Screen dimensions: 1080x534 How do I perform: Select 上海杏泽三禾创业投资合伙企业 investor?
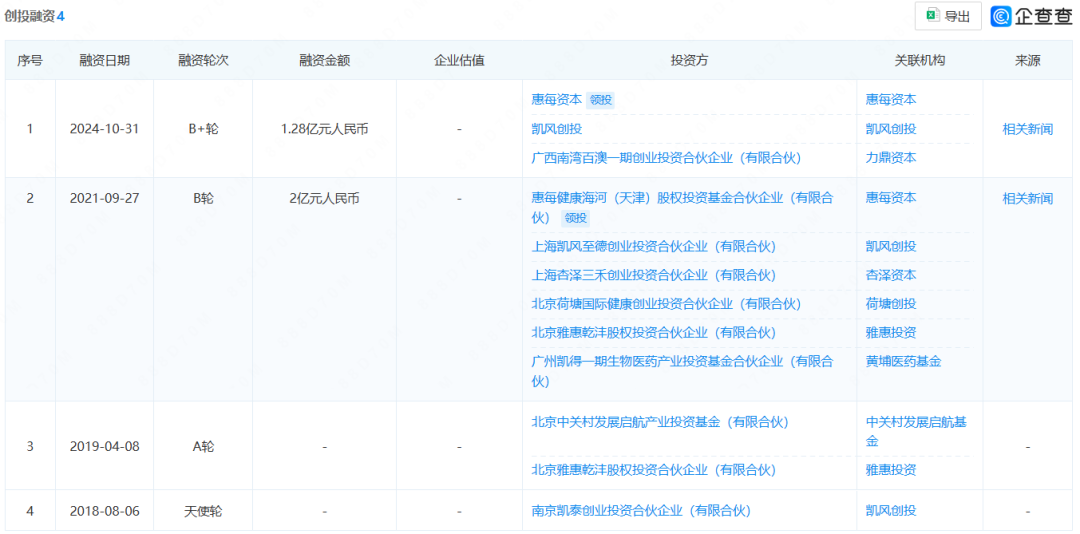pyautogui.click(x=653, y=276)
